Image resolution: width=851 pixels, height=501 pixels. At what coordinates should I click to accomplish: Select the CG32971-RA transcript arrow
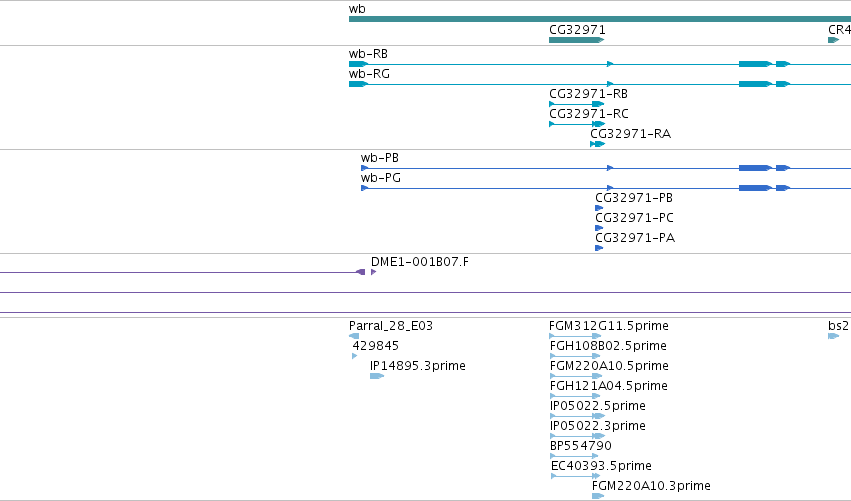coord(597,144)
